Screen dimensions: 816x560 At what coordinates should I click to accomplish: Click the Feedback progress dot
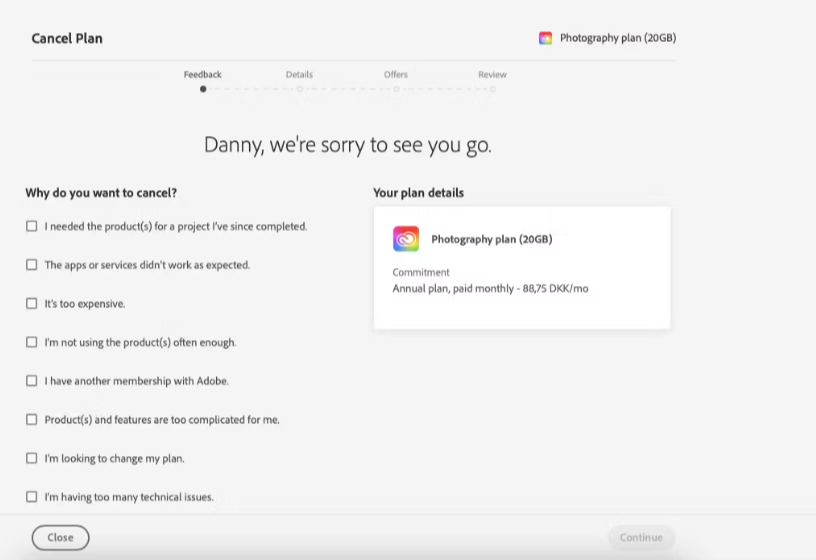[203, 89]
